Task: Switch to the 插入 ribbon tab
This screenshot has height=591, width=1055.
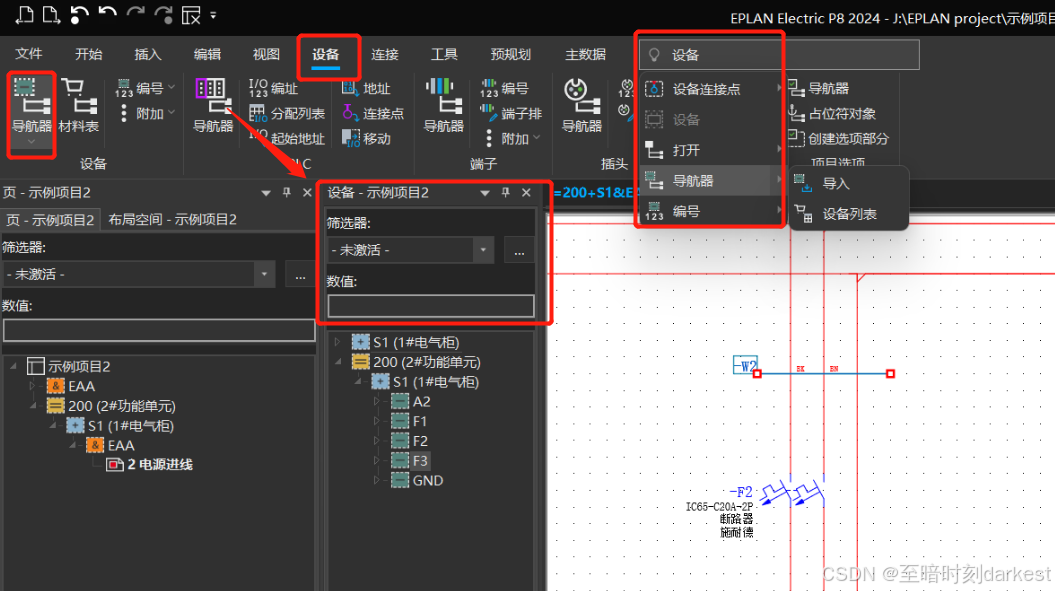Action: click(x=148, y=54)
